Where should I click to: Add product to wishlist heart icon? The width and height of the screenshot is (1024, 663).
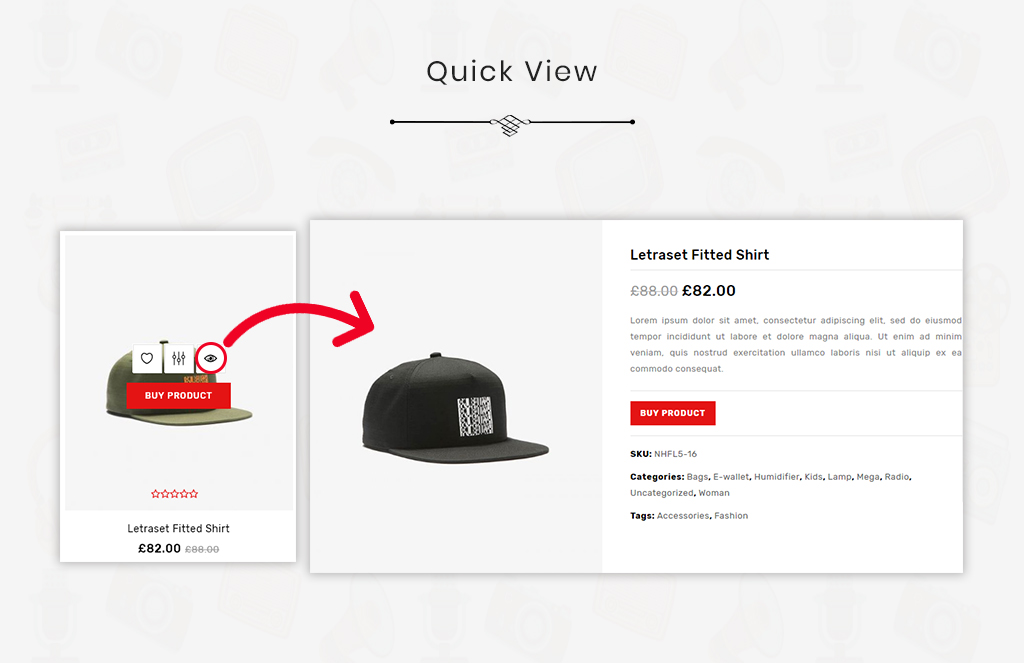147,358
